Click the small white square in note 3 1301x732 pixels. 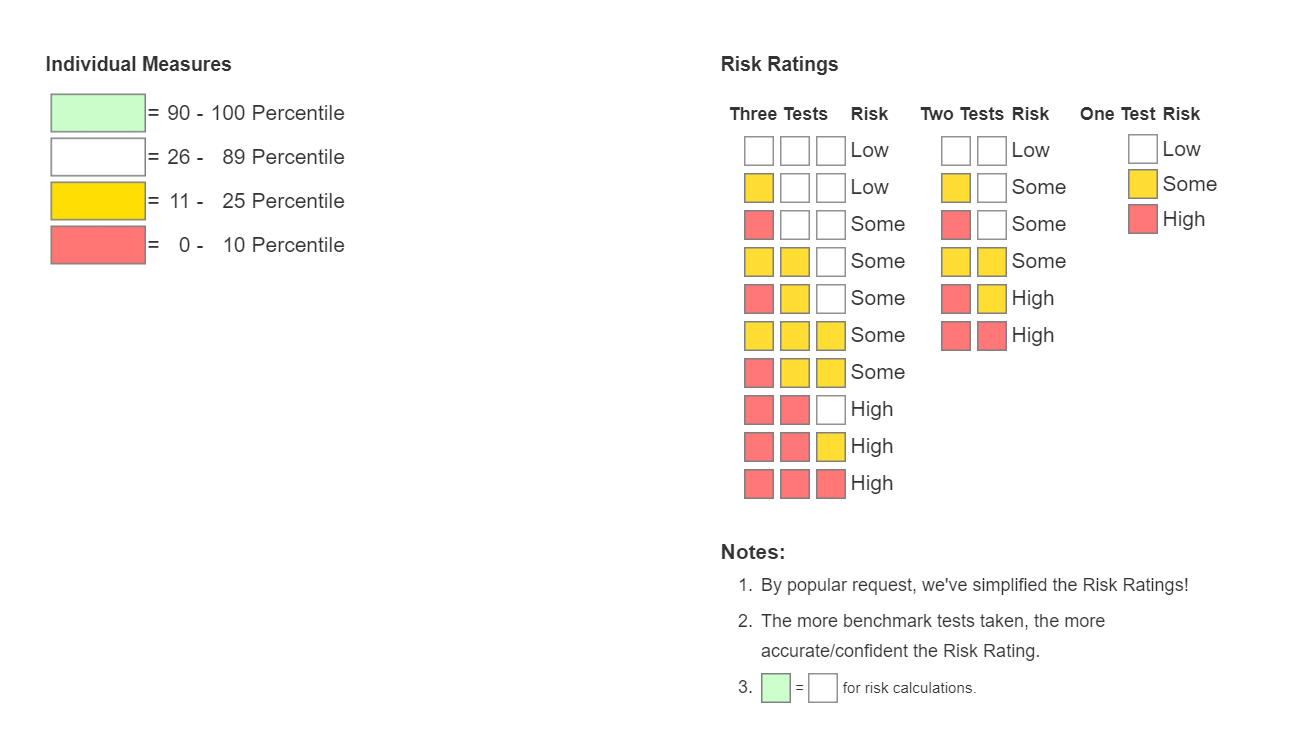[822, 688]
